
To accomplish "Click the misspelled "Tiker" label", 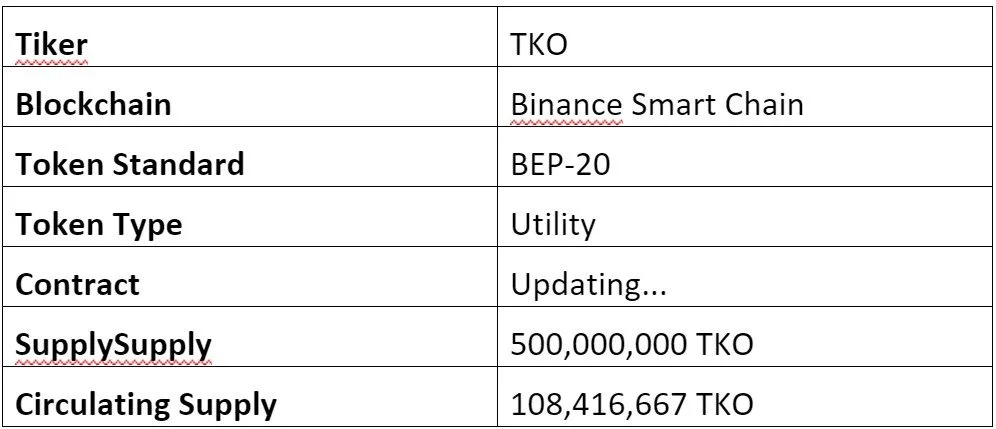I will click(x=51, y=46).
